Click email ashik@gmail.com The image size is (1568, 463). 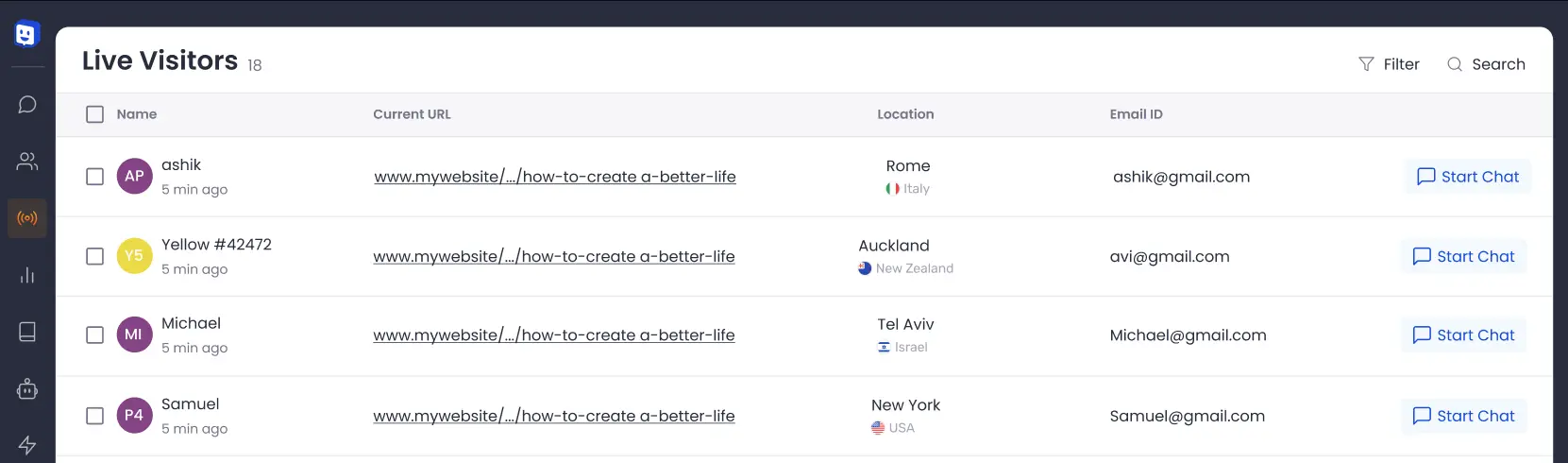[1181, 177]
